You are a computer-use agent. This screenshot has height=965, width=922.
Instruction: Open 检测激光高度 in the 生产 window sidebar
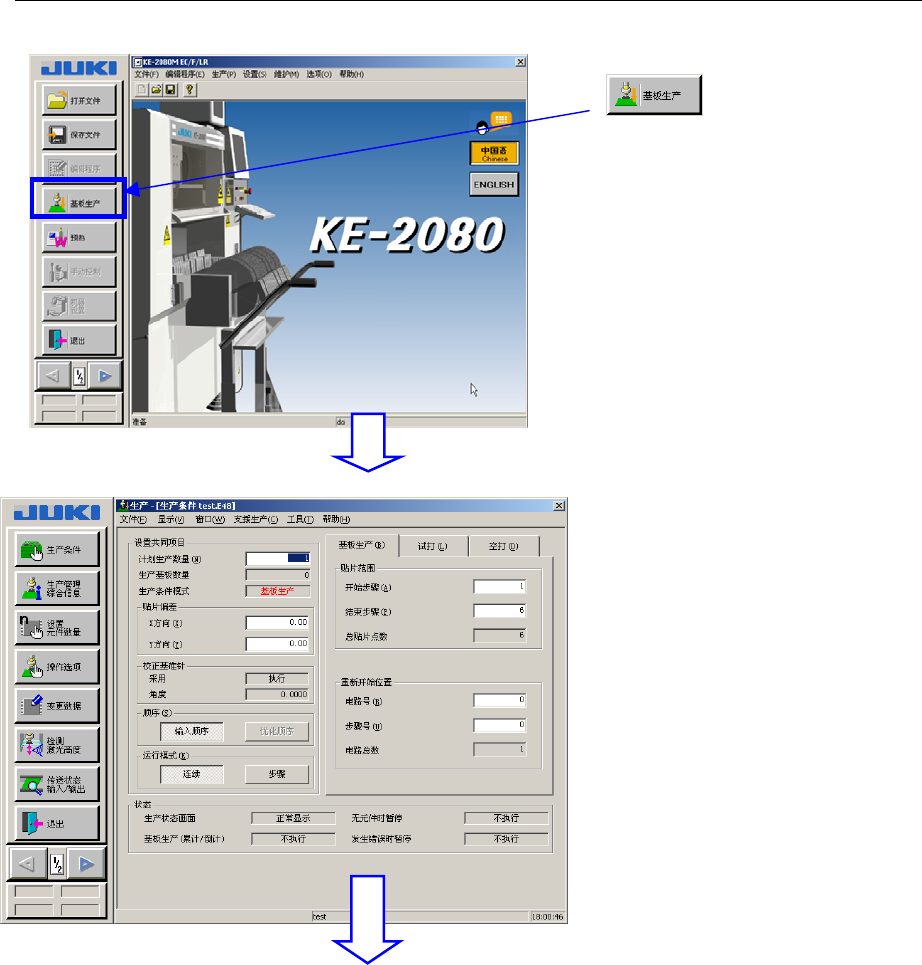tap(57, 745)
